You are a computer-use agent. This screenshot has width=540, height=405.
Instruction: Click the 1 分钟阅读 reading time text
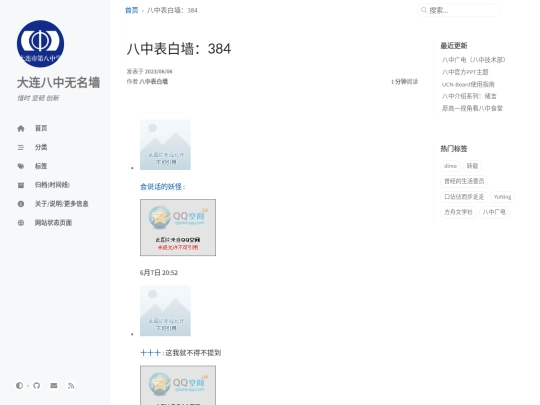coord(404,82)
